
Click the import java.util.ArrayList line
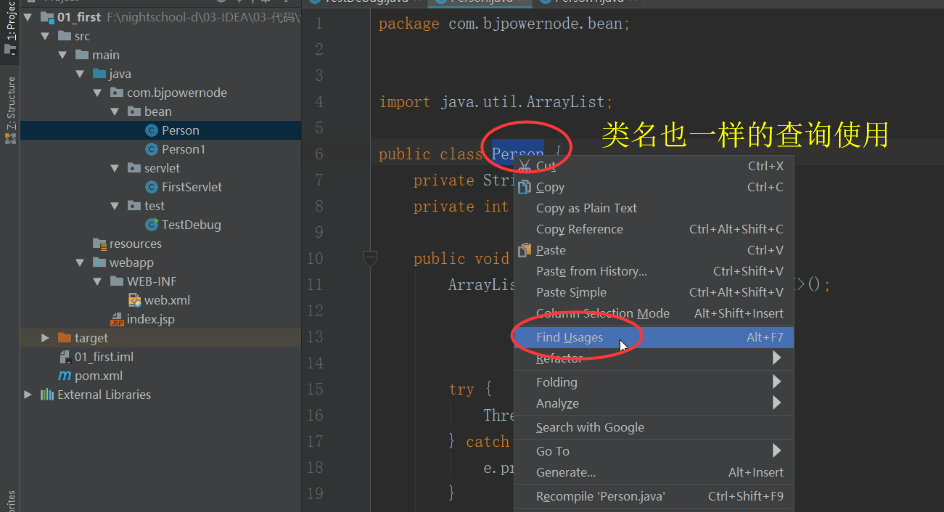[x=495, y=102]
